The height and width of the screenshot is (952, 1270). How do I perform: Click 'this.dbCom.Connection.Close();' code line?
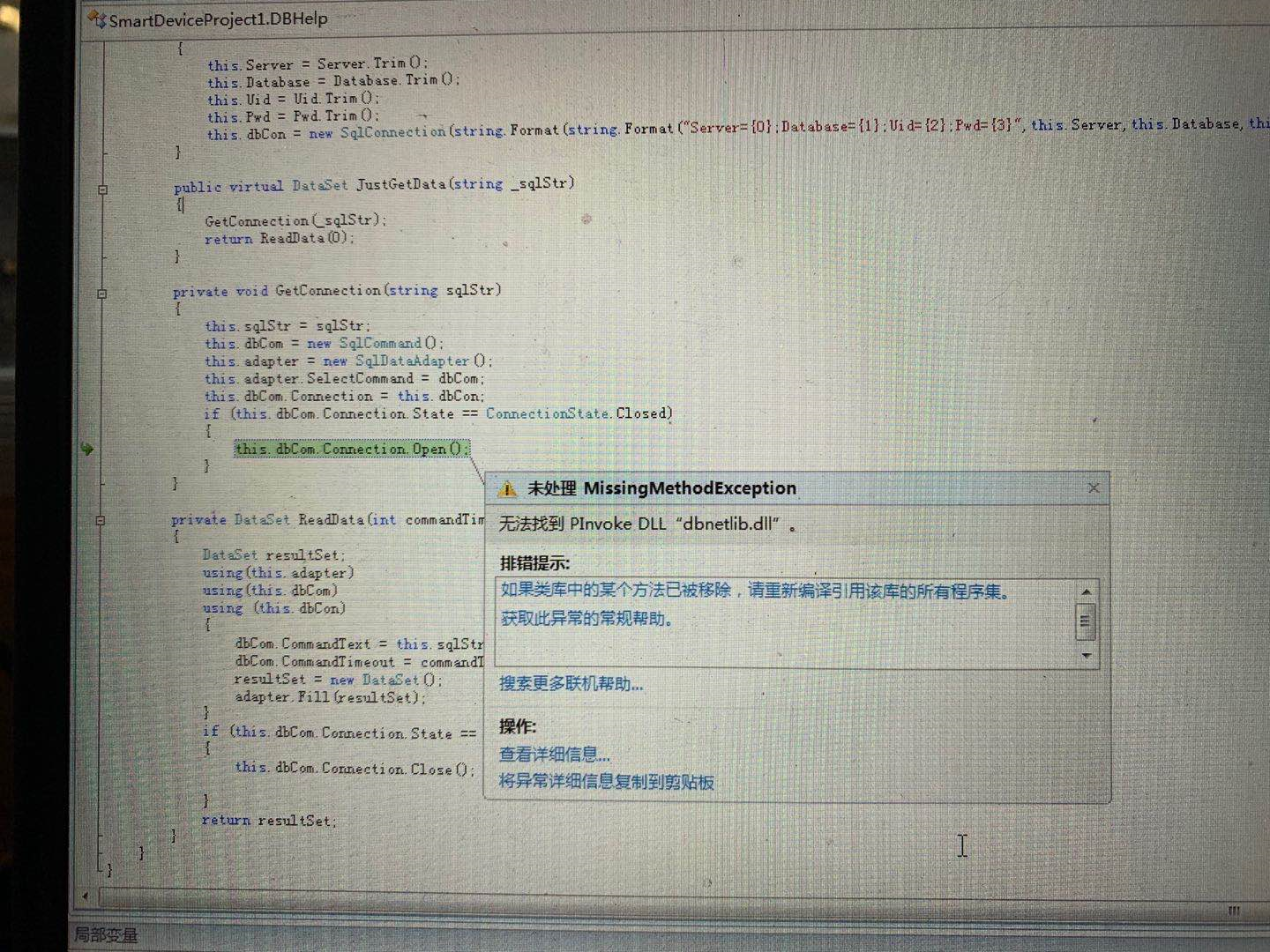pyautogui.click(x=355, y=769)
